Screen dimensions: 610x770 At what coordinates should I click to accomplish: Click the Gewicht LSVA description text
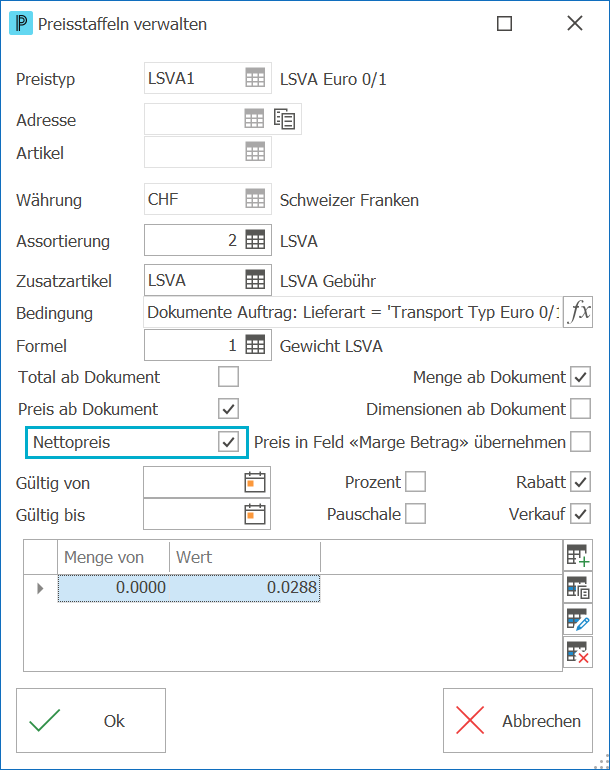coord(331,346)
